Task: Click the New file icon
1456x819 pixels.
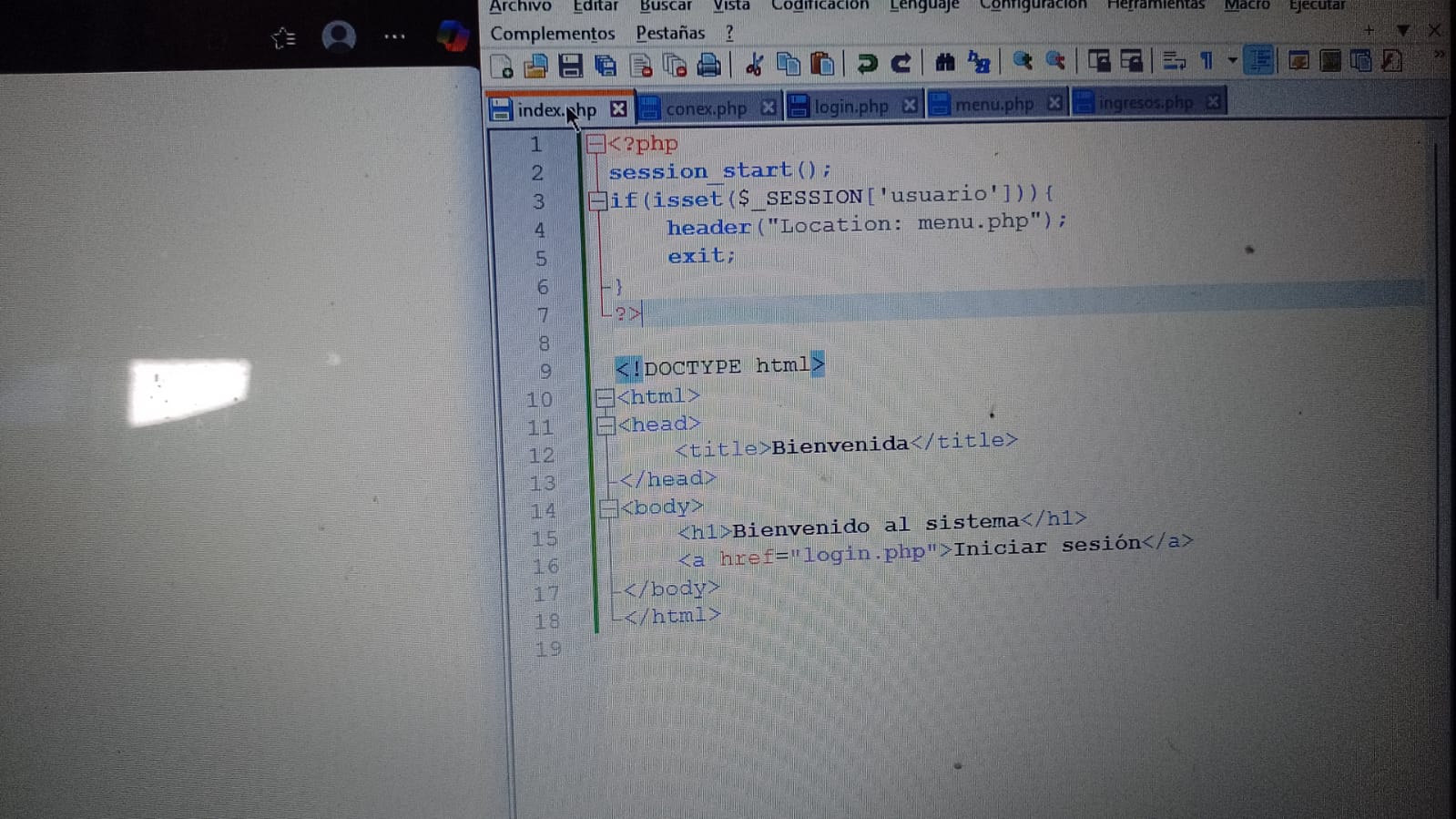Action: [x=502, y=66]
